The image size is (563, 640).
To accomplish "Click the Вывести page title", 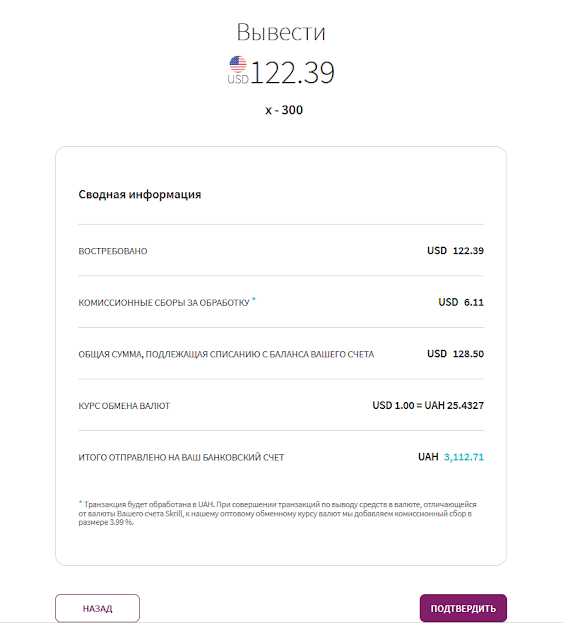I will [281, 32].
